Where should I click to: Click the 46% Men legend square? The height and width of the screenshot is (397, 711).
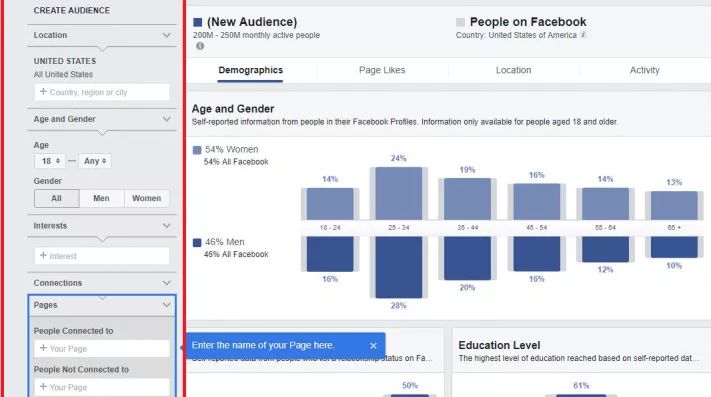tap(197, 242)
